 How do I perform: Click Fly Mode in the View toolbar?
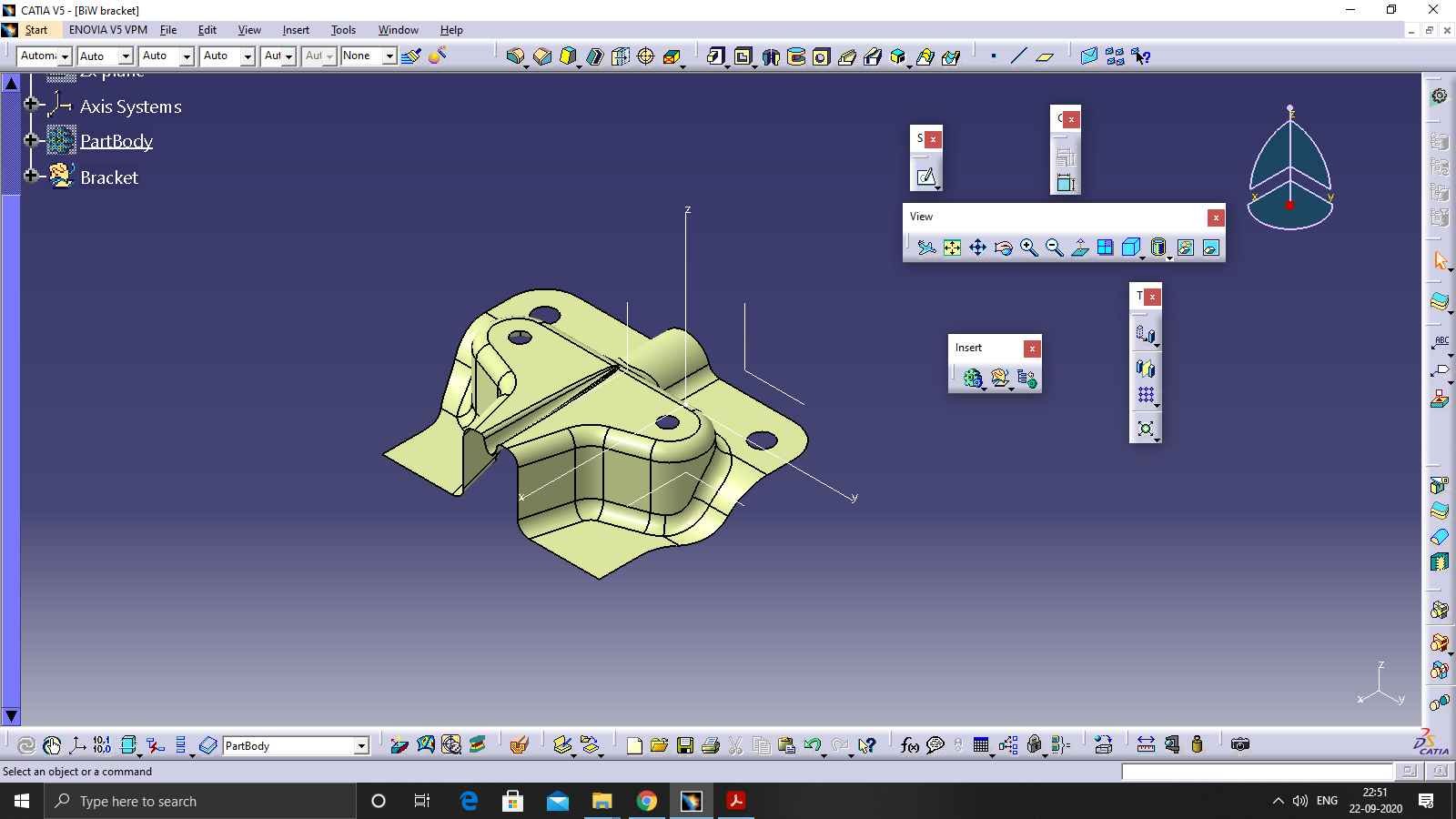926,248
